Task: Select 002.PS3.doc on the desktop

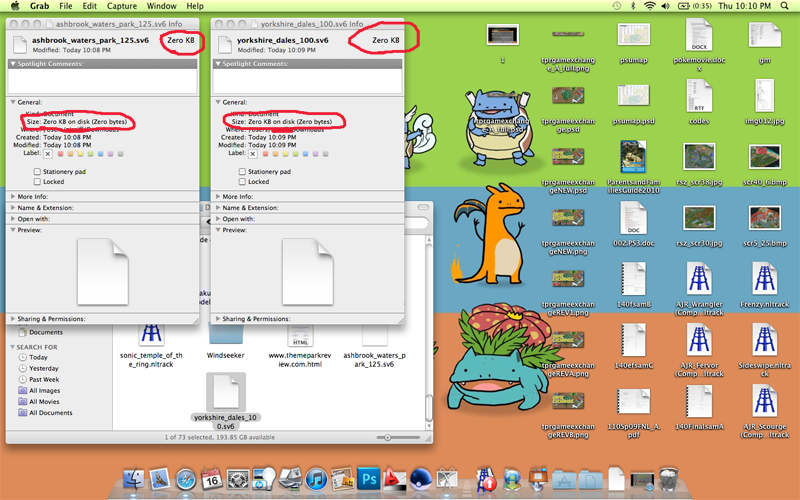Action: point(633,224)
